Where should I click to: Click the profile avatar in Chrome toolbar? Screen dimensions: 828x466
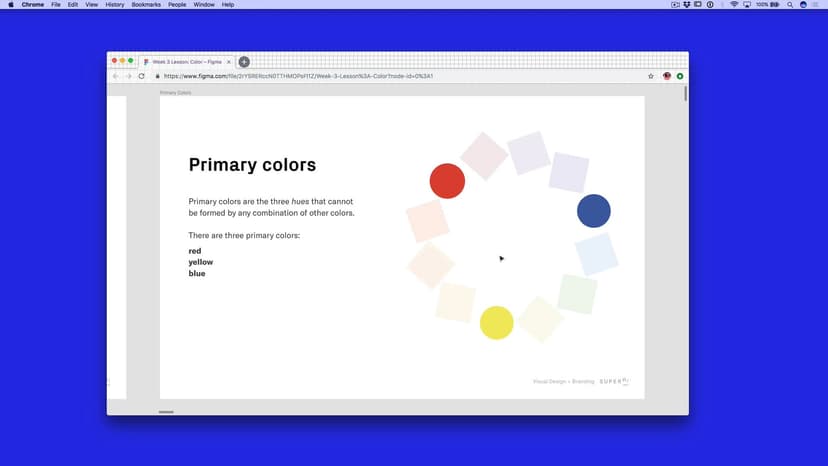667,76
